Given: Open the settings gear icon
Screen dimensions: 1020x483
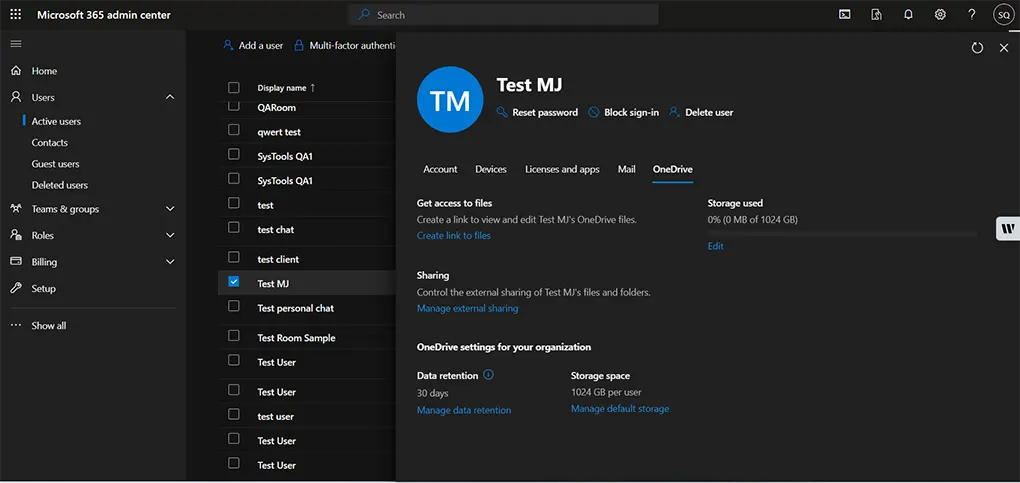Looking at the screenshot, I should [x=940, y=14].
